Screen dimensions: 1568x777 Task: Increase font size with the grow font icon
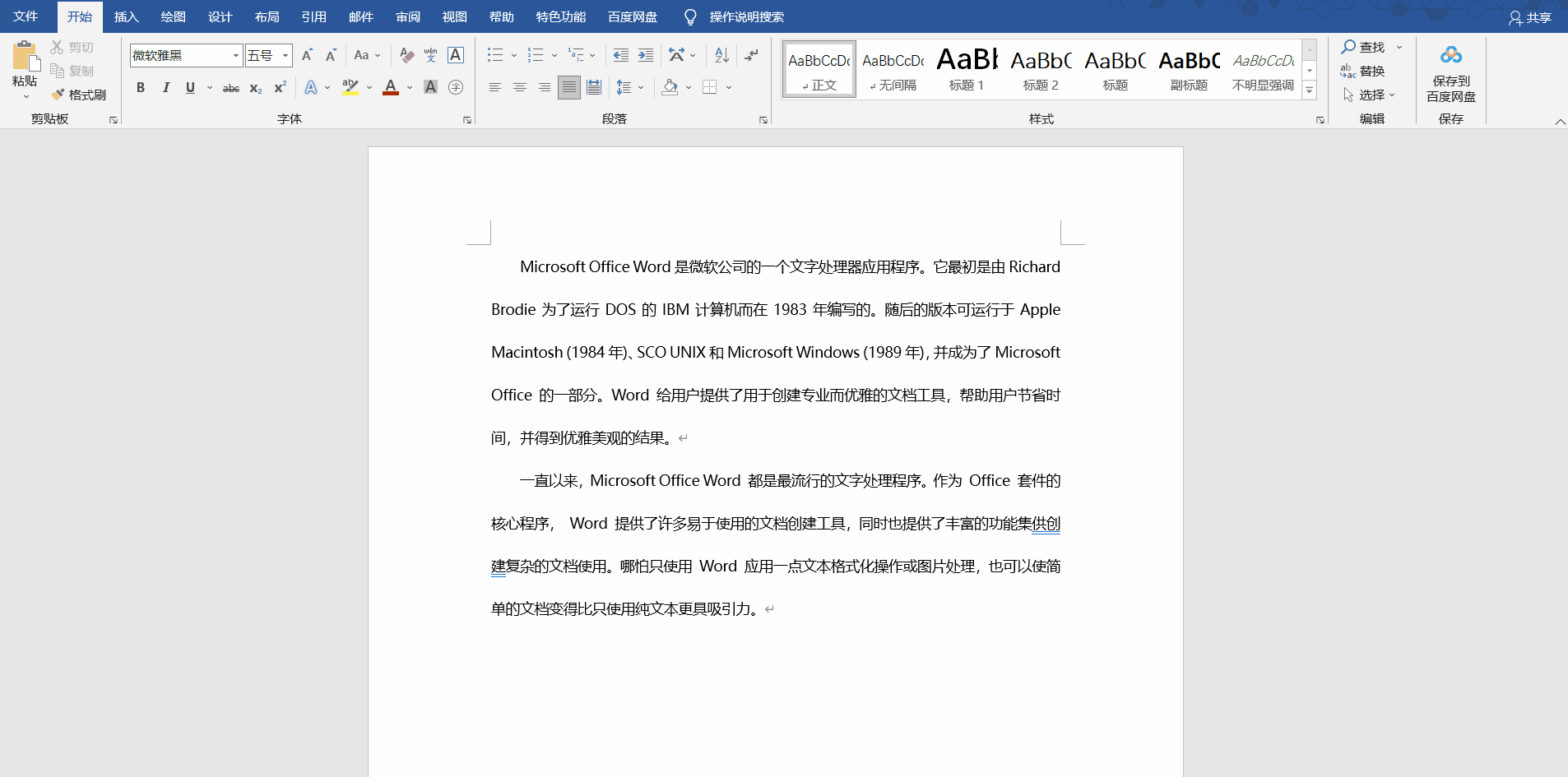pos(307,55)
